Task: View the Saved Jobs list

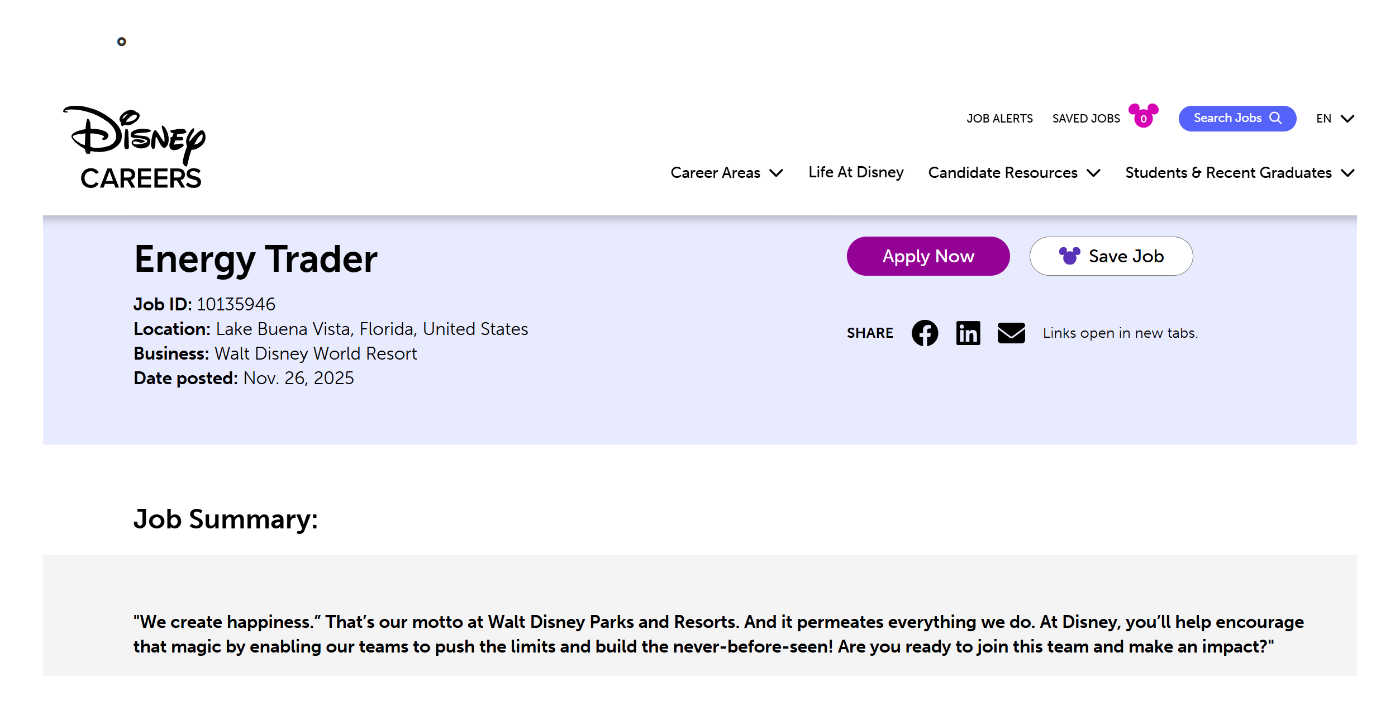Action: (x=1086, y=118)
